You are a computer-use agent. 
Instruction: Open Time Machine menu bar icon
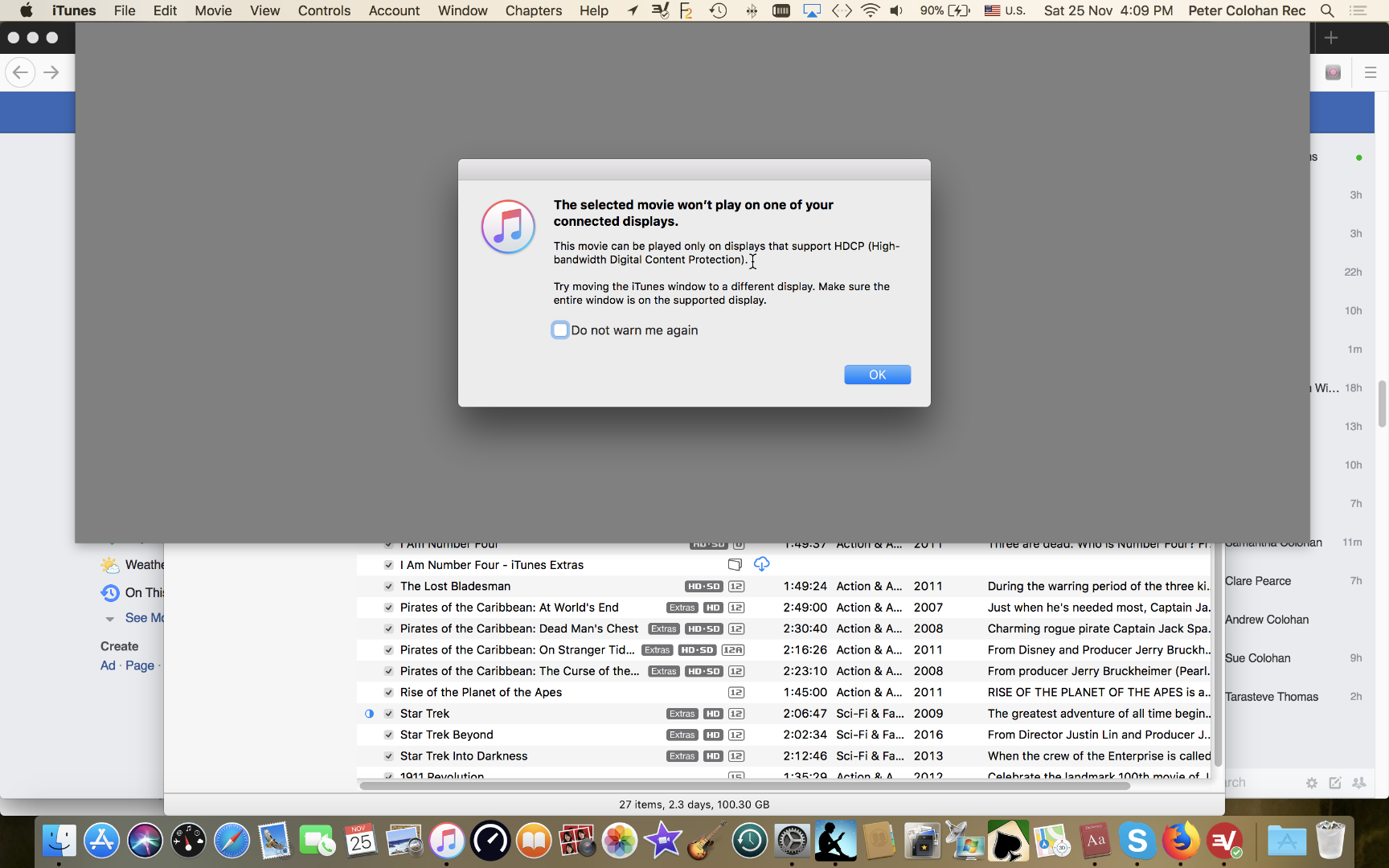click(x=718, y=10)
